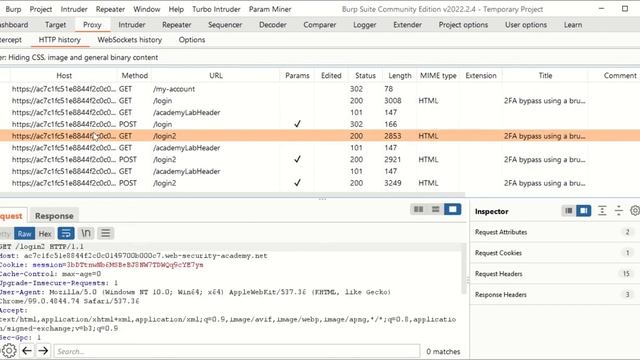This screenshot has height=360, width=640.
Task: Select POST /login2 row with length 2921
Action: click(x=320, y=159)
